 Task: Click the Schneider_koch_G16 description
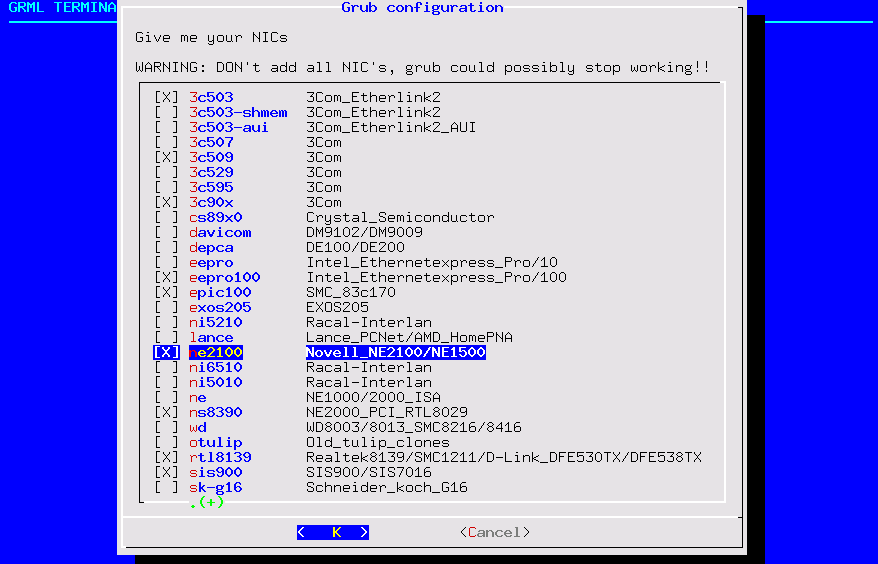click(x=387, y=487)
